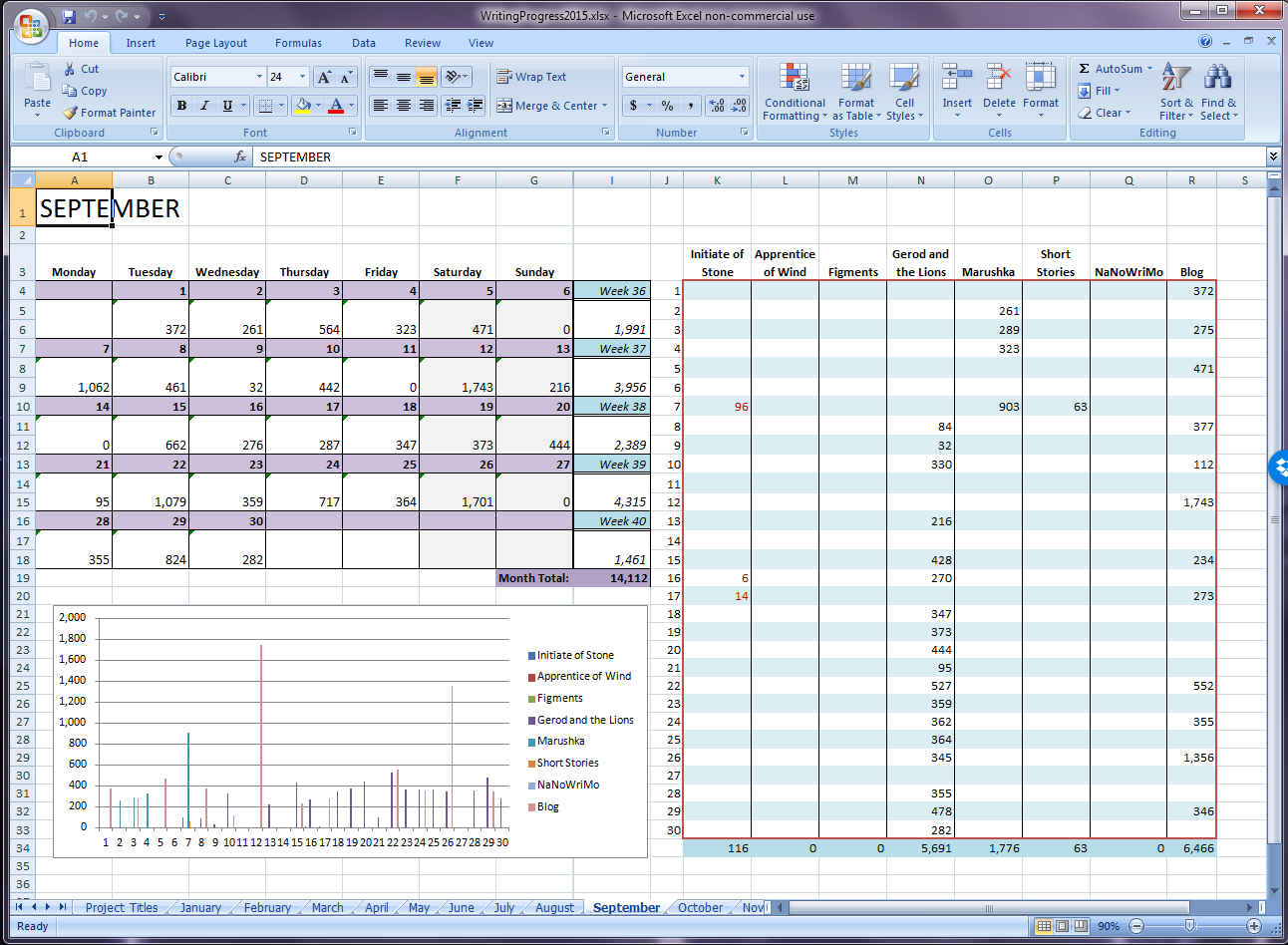Expand the General number format dropdown
Screen dimensions: 1288x945
(x=742, y=77)
